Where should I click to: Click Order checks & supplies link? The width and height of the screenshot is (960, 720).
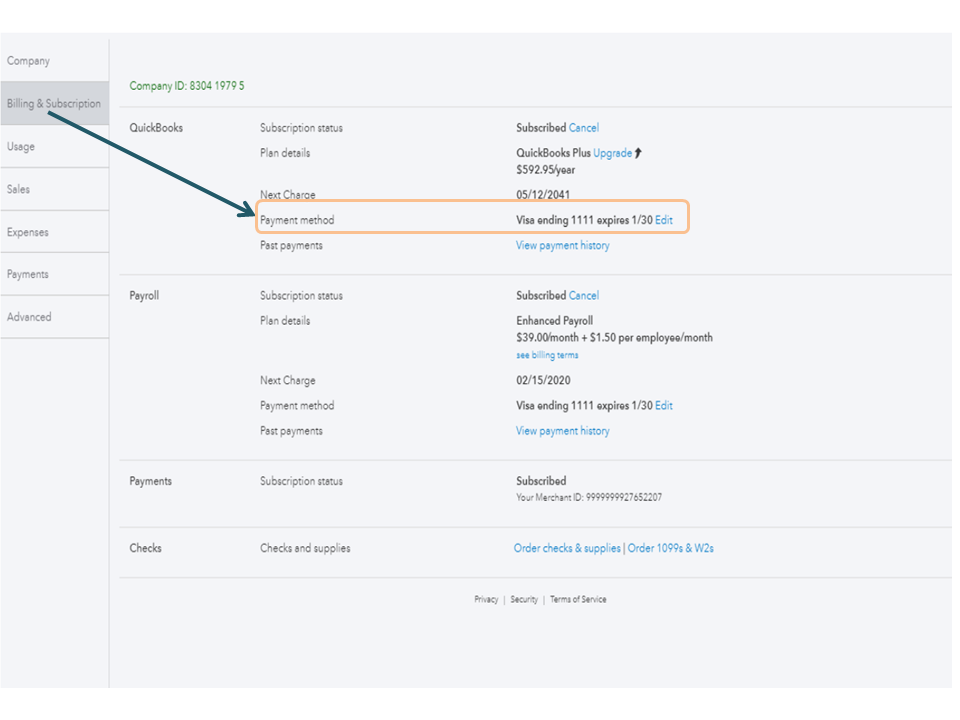(x=567, y=548)
